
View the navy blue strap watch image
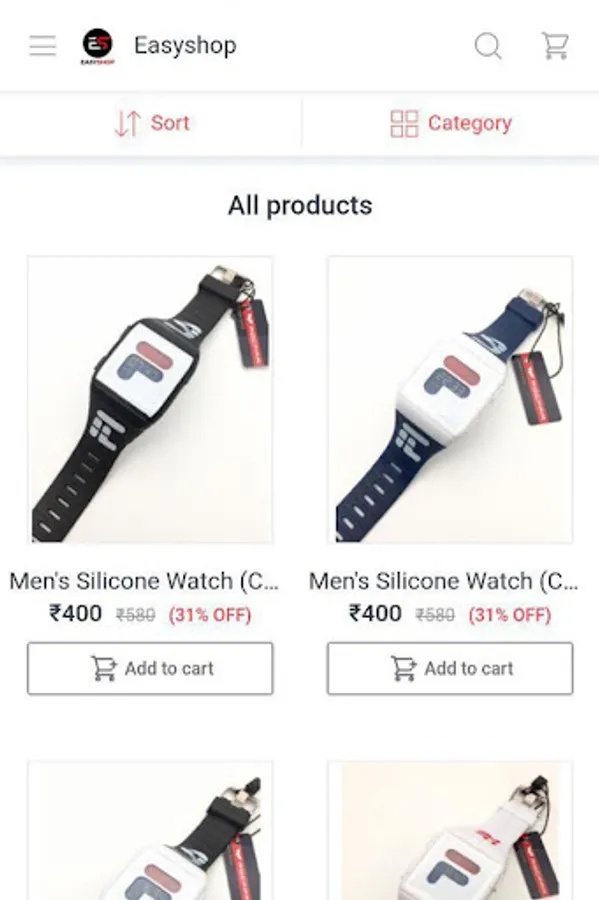point(450,399)
